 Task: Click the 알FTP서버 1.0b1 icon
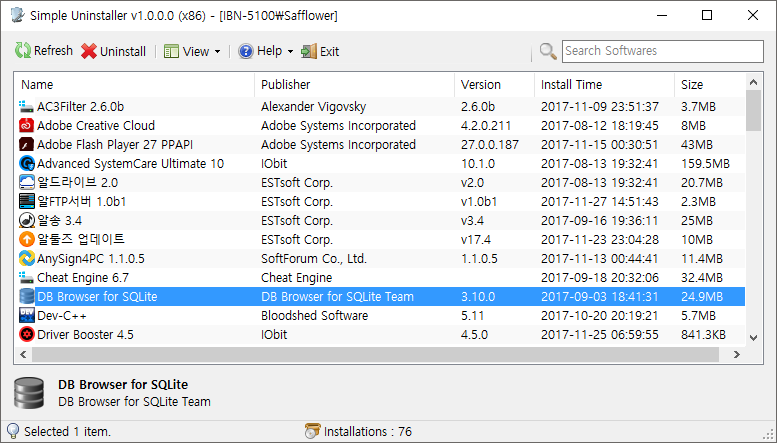[x=26, y=202]
